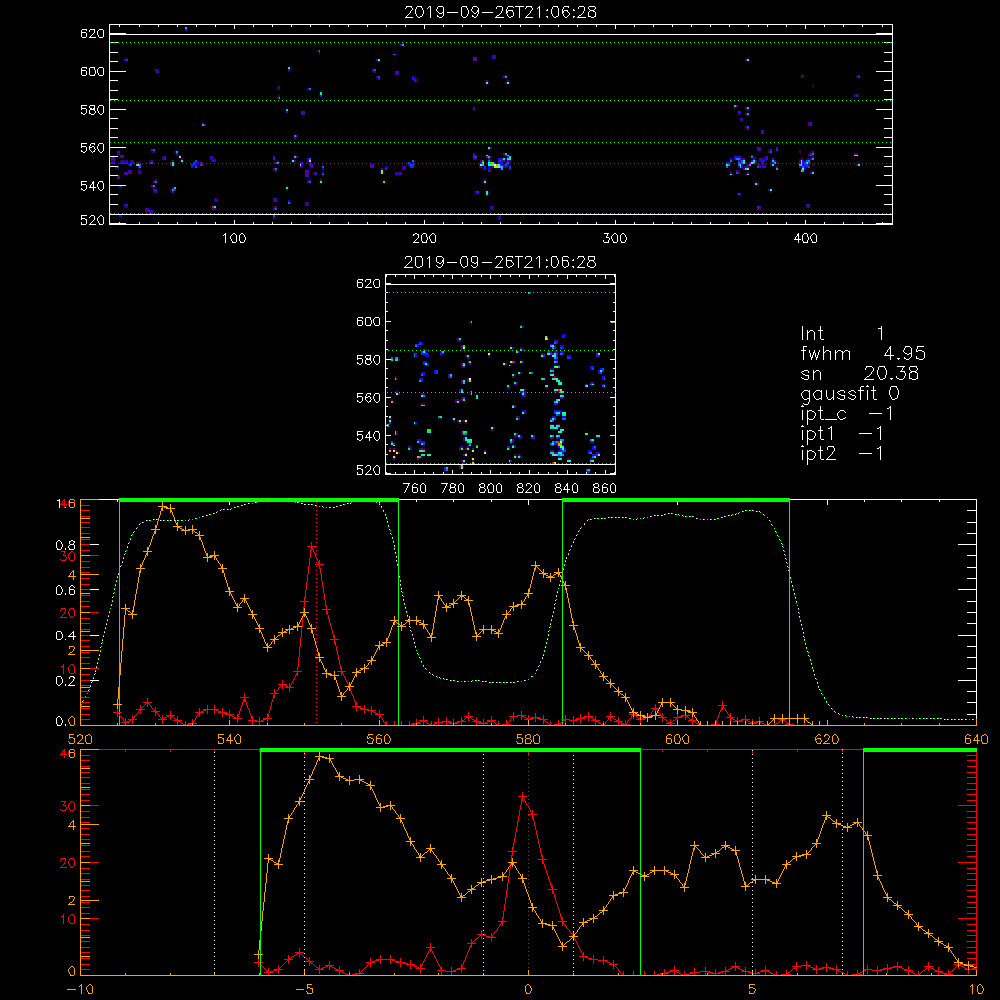Click x-axis label 780 of the small middle image

[453, 489]
